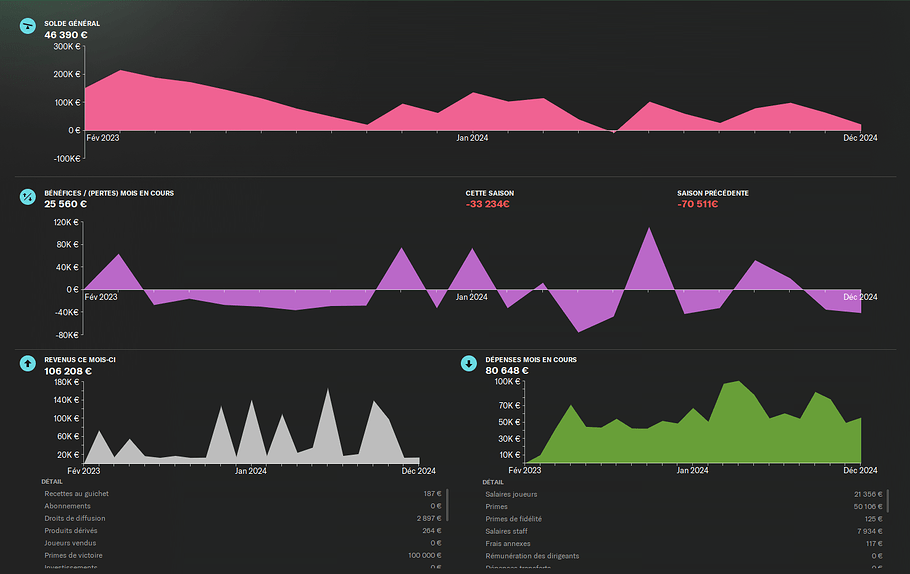Select the BÉNÉFICES / (PERTES) MOIS EN COURS heading
This screenshot has height=574, width=910.
109,193
